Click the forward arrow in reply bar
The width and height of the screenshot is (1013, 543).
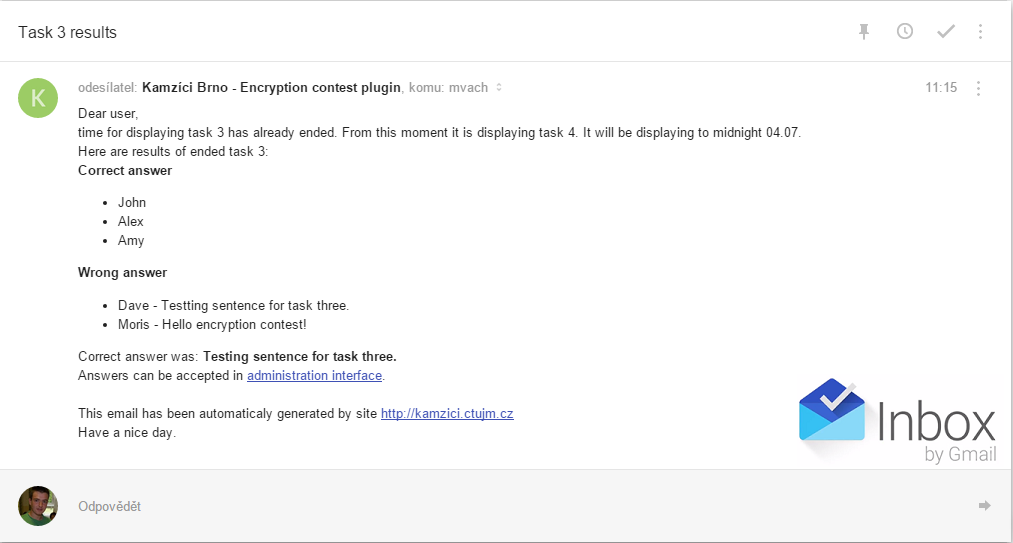click(x=984, y=506)
